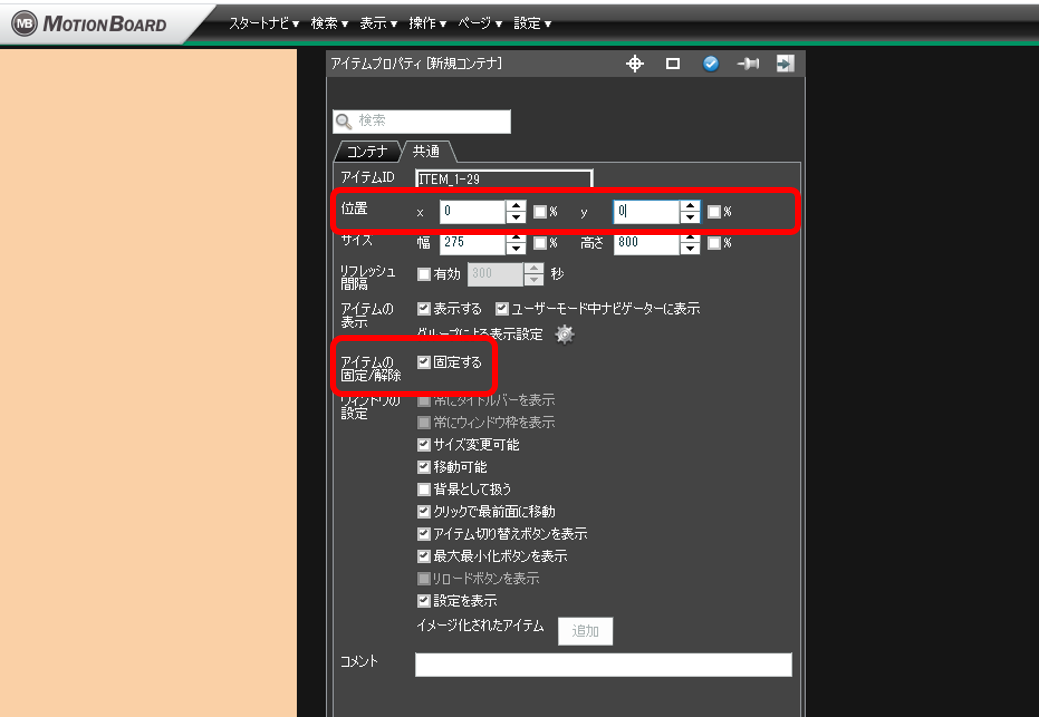Click the magnifier icon beside the search field
This screenshot has height=717, width=1039.
[x=341, y=121]
